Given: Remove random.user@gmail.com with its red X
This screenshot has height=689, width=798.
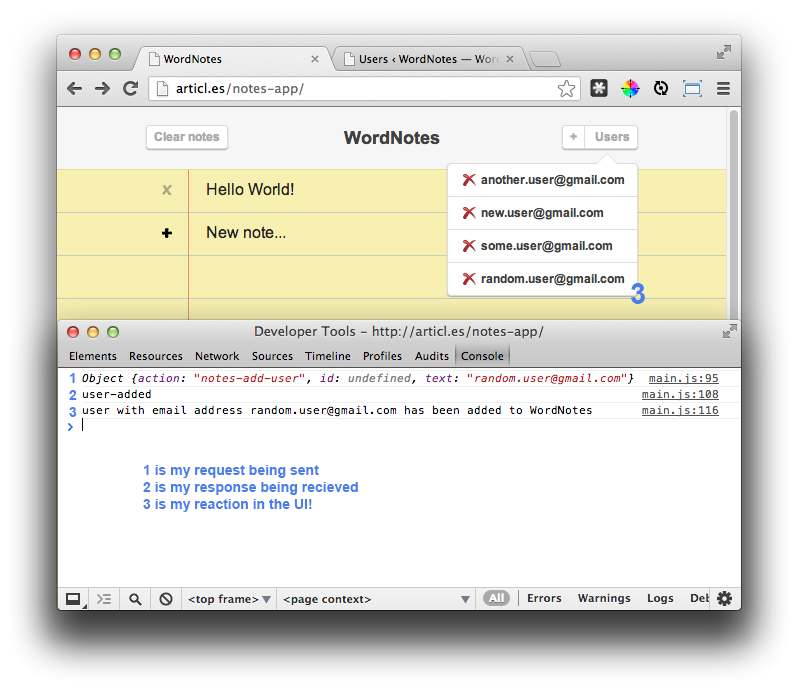Looking at the screenshot, I should (x=469, y=279).
